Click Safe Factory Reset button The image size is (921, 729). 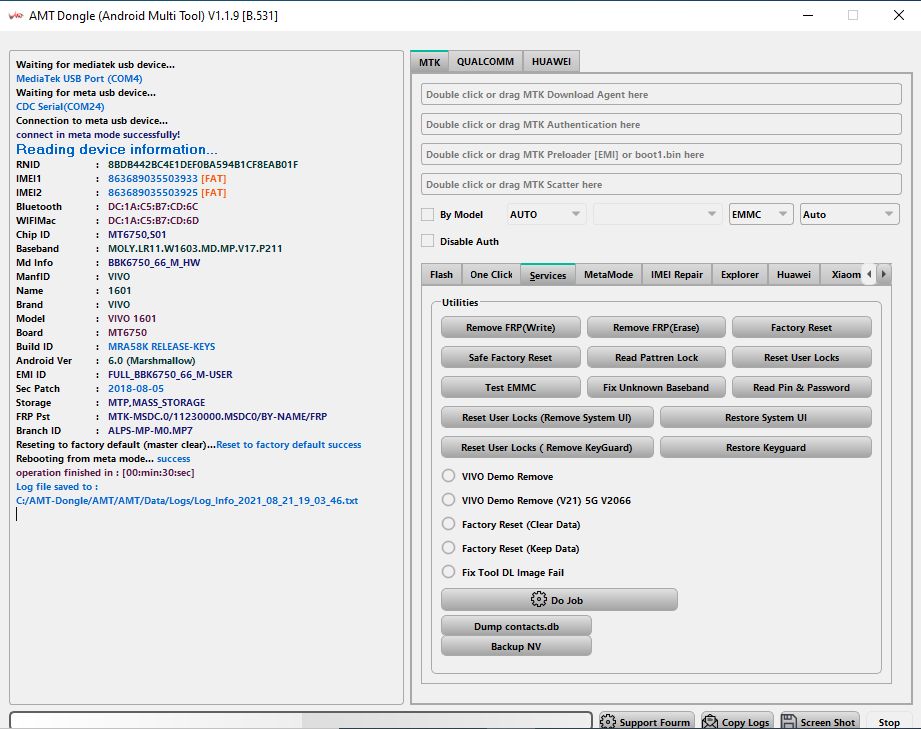[x=510, y=357]
